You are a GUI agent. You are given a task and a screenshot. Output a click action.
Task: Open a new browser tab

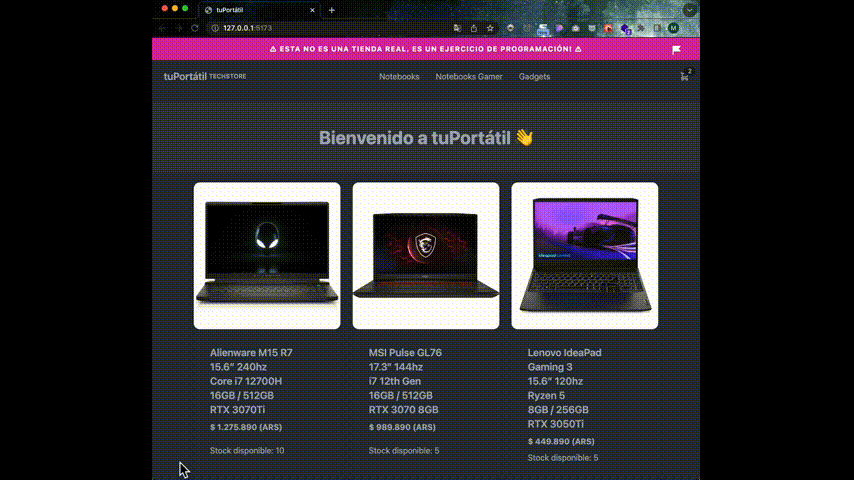tap(332, 10)
